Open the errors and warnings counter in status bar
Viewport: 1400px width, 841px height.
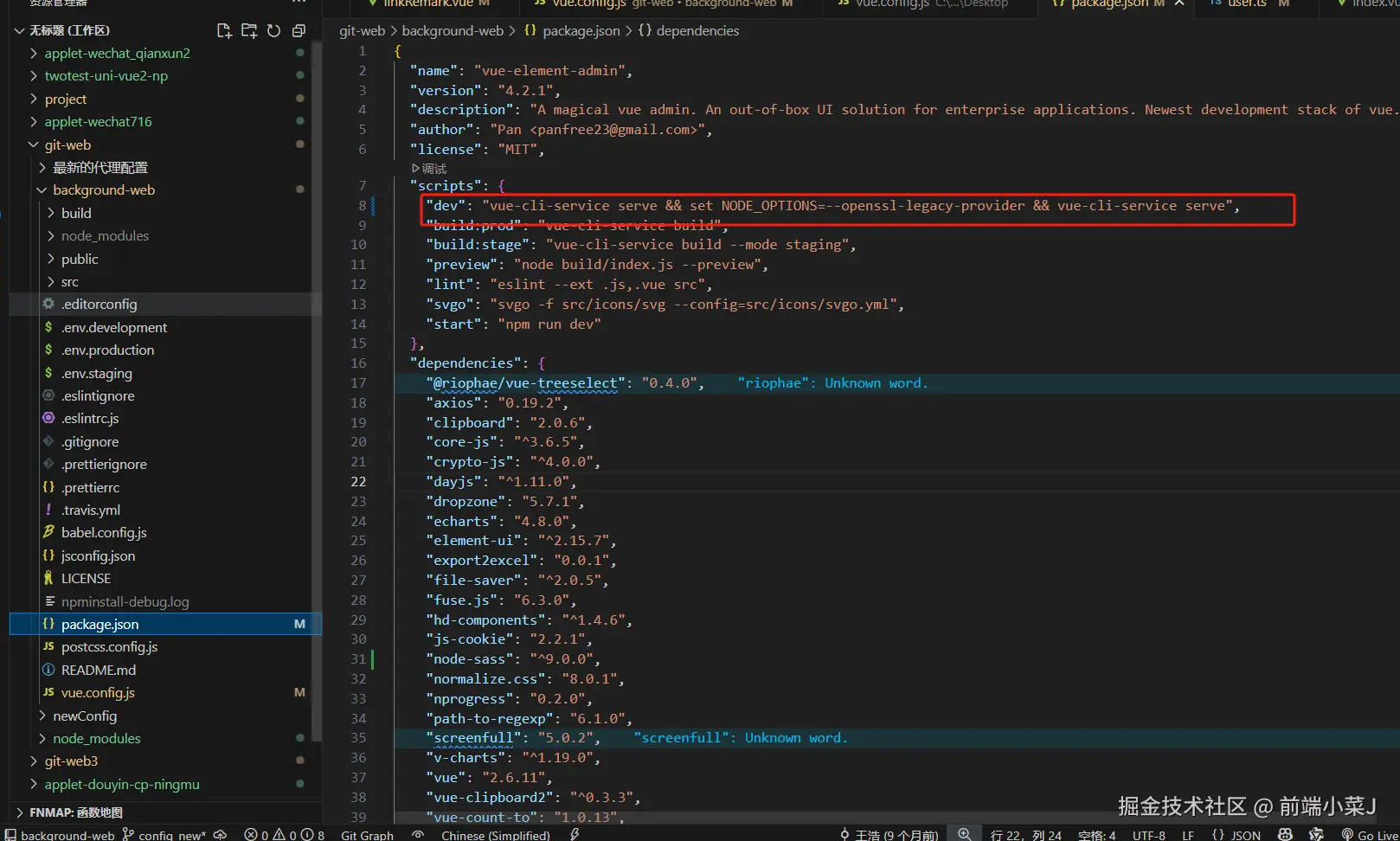(x=285, y=835)
